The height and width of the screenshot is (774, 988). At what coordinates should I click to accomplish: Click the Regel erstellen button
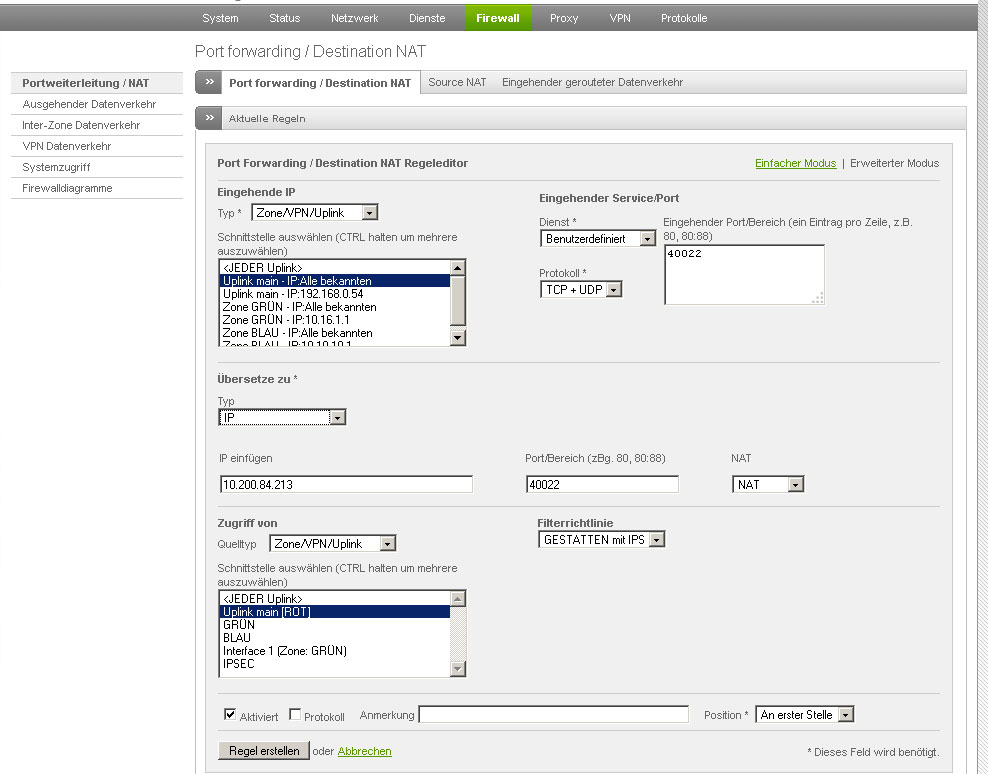(263, 751)
